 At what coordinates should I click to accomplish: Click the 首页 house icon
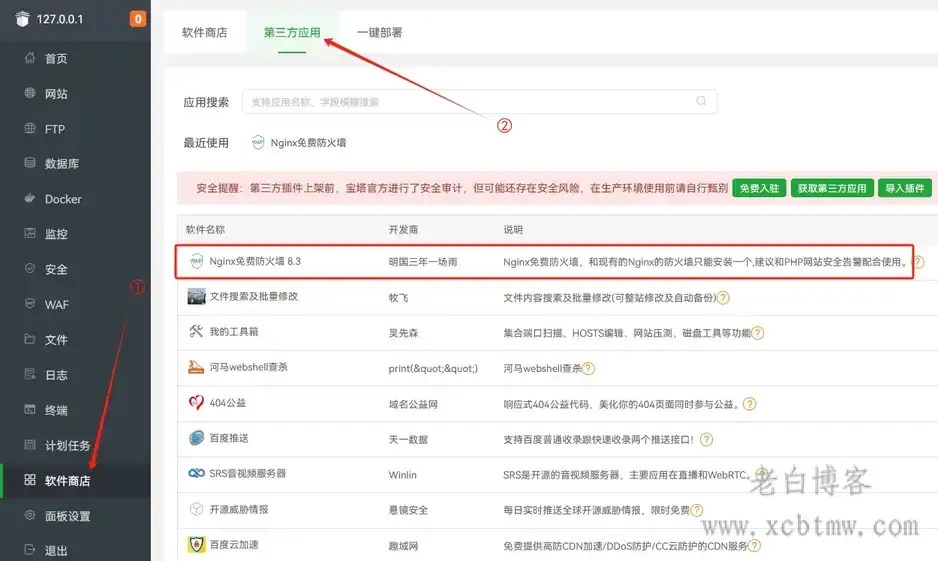point(29,58)
